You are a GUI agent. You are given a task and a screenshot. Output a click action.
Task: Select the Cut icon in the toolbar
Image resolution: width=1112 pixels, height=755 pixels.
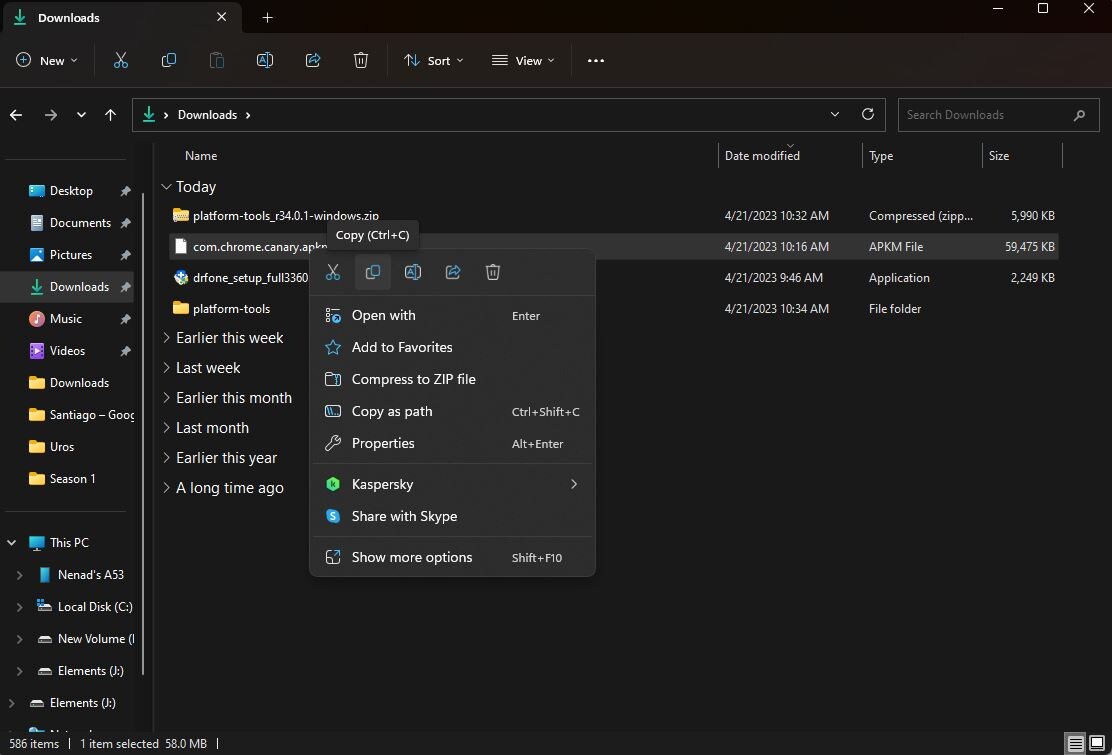(x=121, y=60)
